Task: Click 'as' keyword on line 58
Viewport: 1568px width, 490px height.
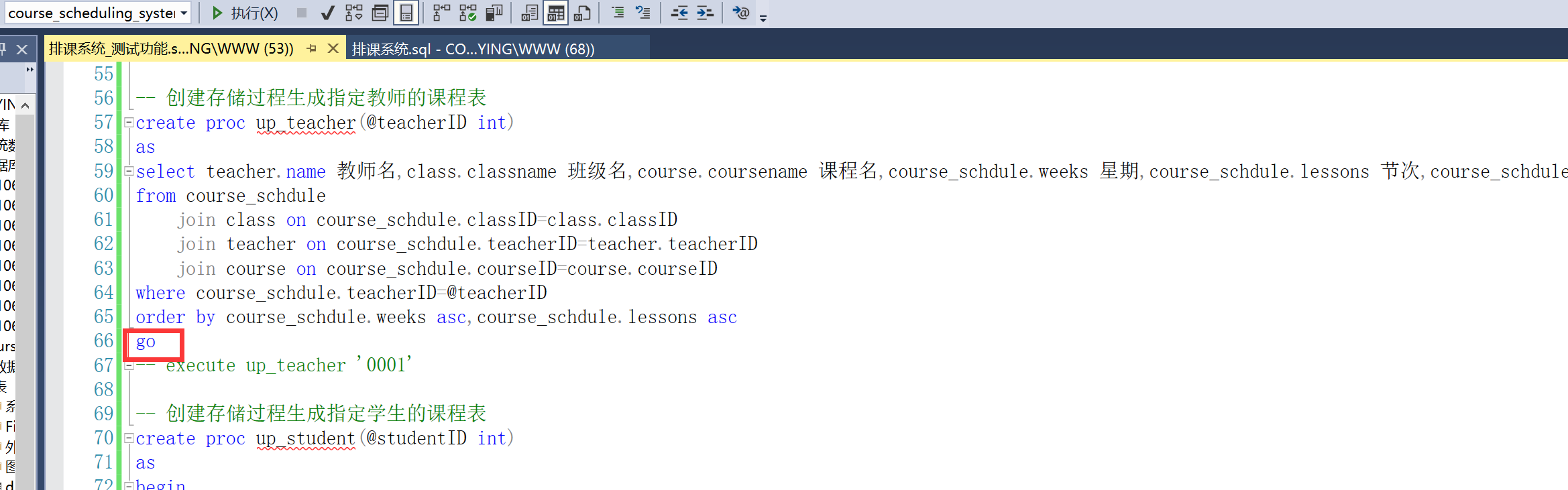Action: [146, 147]
